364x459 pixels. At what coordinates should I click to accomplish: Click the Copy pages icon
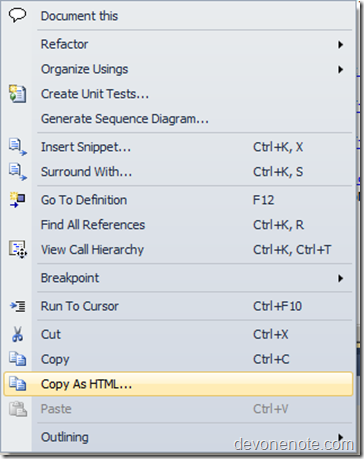coord(17,359)
